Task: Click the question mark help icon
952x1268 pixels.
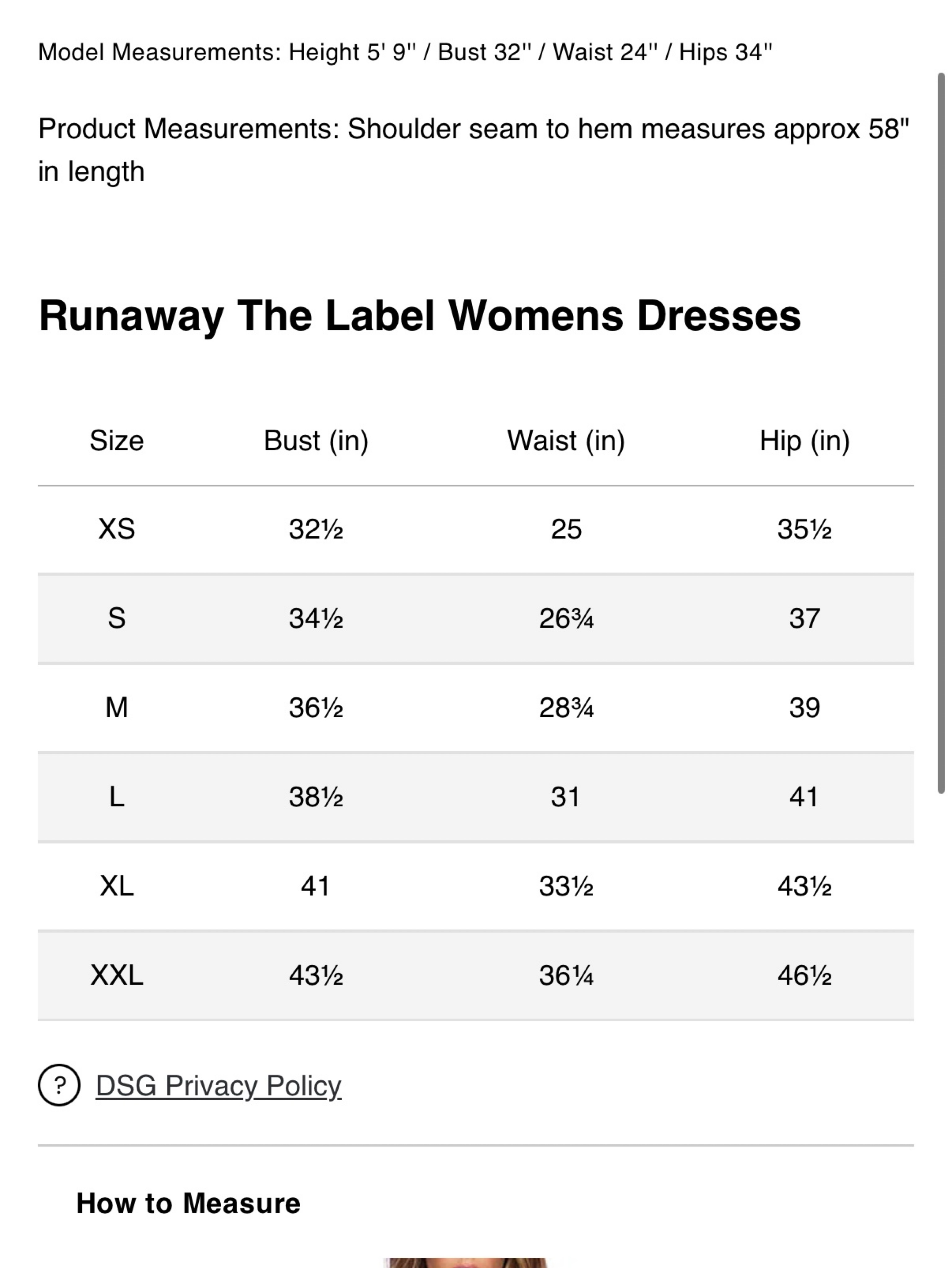Action: [x=59, y=1085]
